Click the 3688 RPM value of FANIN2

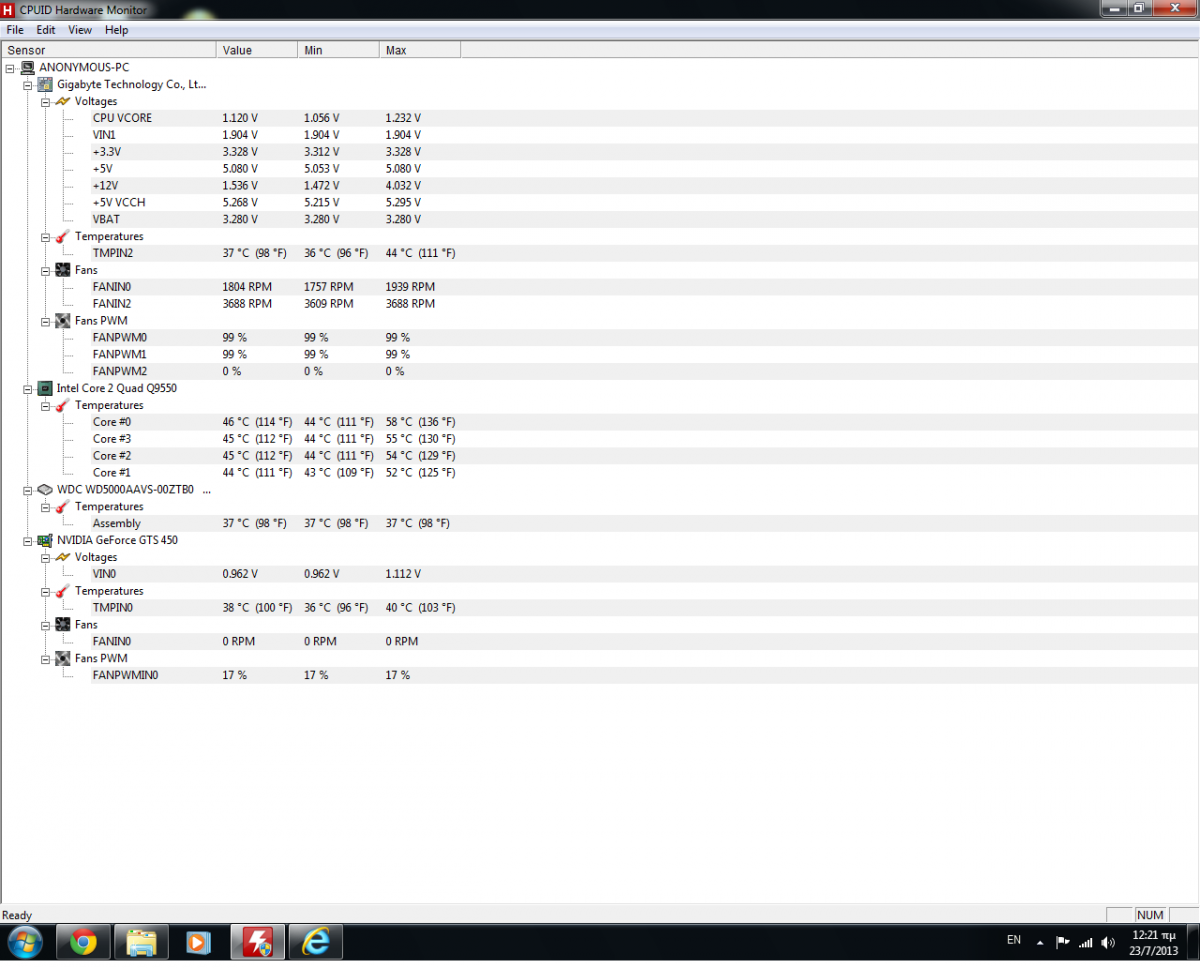(x=247, y=303)
